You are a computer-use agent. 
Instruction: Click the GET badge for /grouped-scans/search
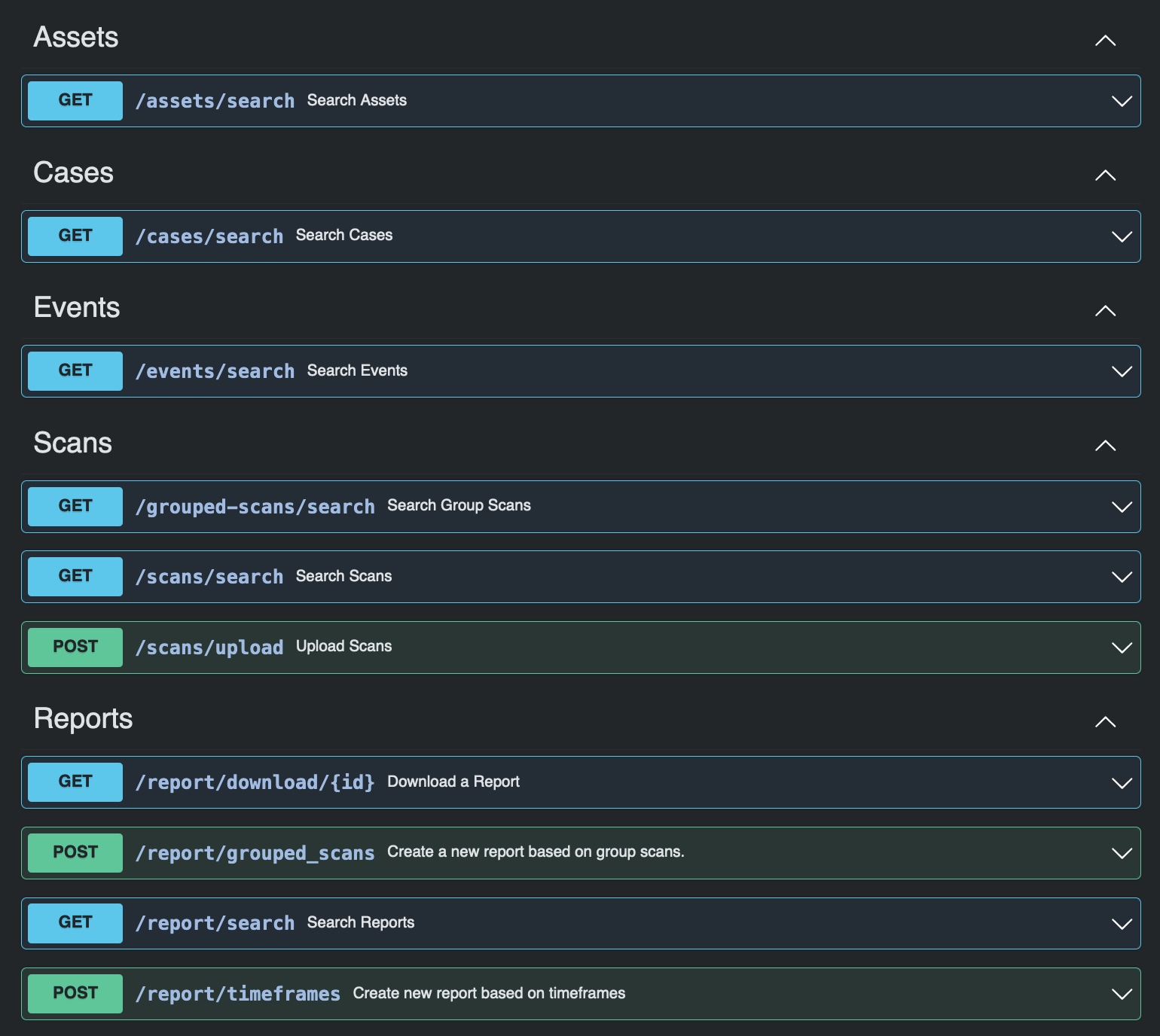(x=75, y=506)
